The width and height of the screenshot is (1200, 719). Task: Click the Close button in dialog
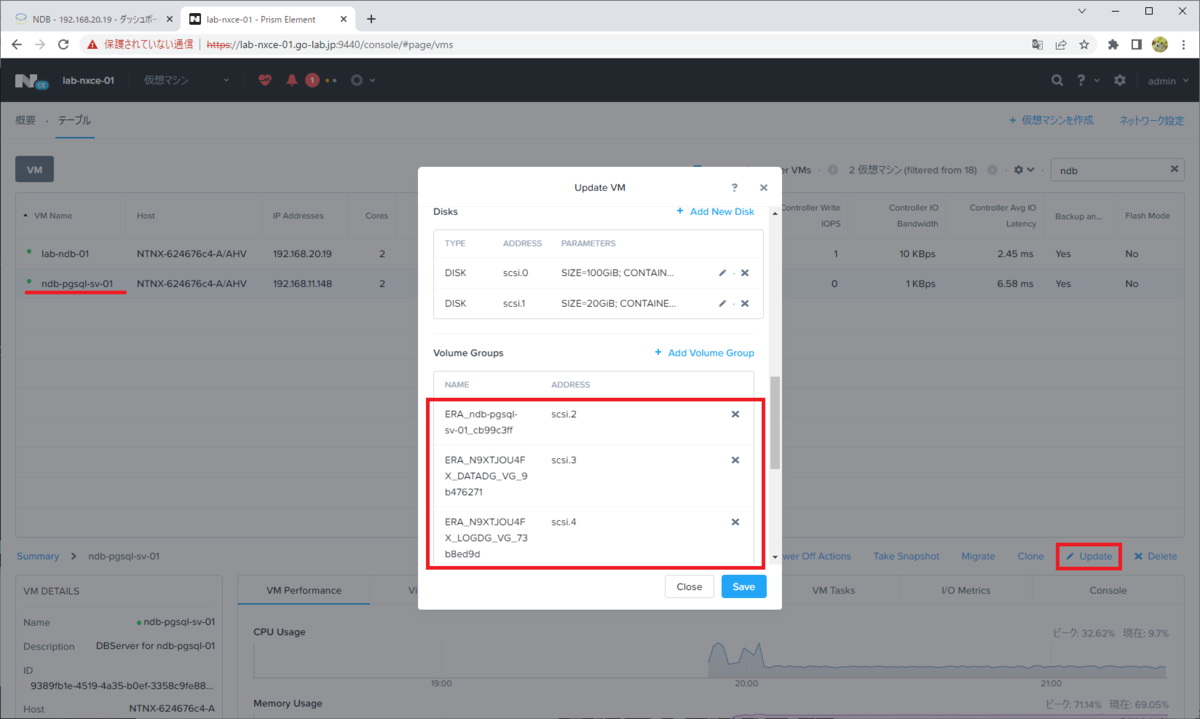(689, 587)
